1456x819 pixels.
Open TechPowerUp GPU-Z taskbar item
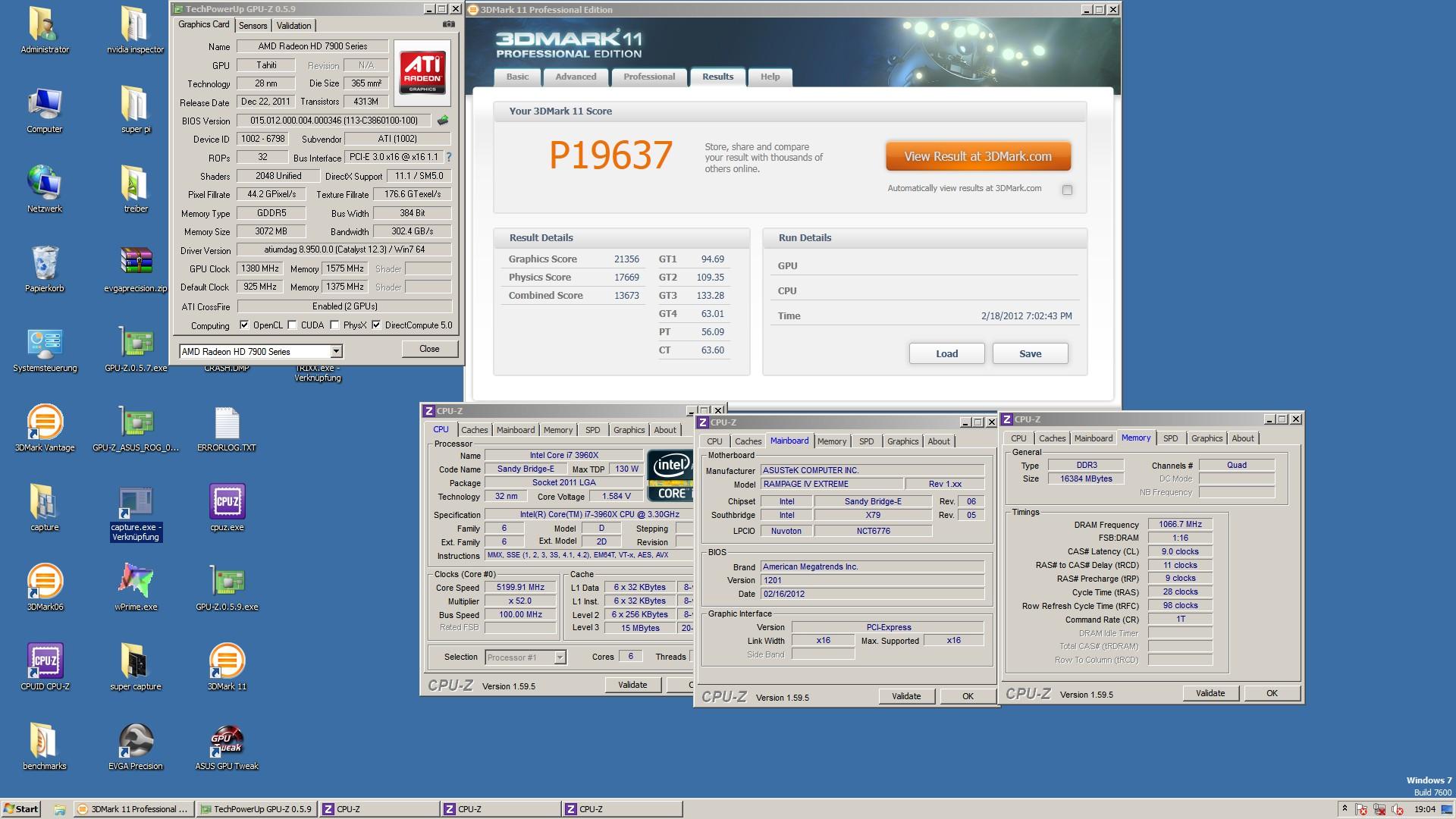(256, 809)
